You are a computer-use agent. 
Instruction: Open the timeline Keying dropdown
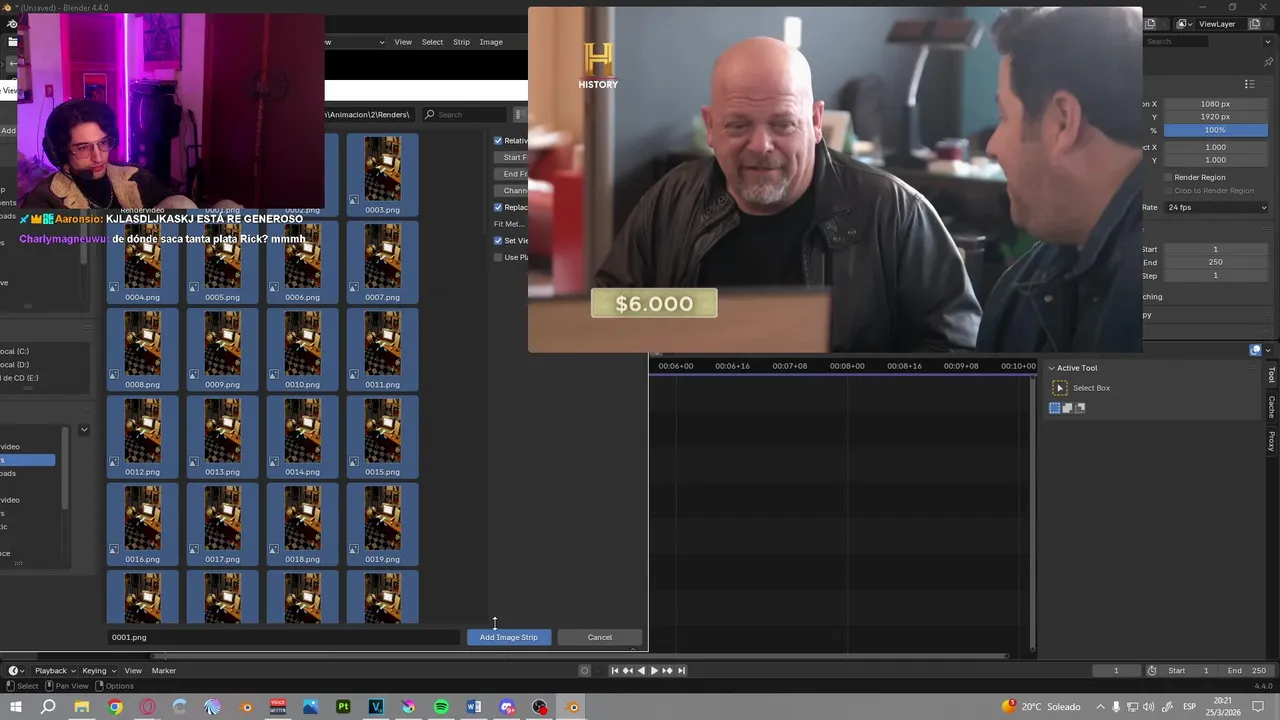pyautogui.click(x=97, y=671)
